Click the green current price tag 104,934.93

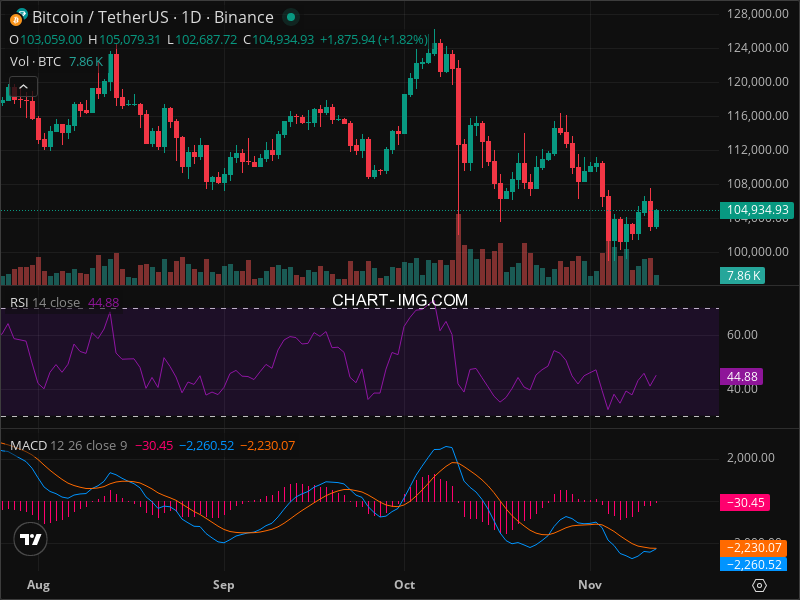tap(755, 210)
